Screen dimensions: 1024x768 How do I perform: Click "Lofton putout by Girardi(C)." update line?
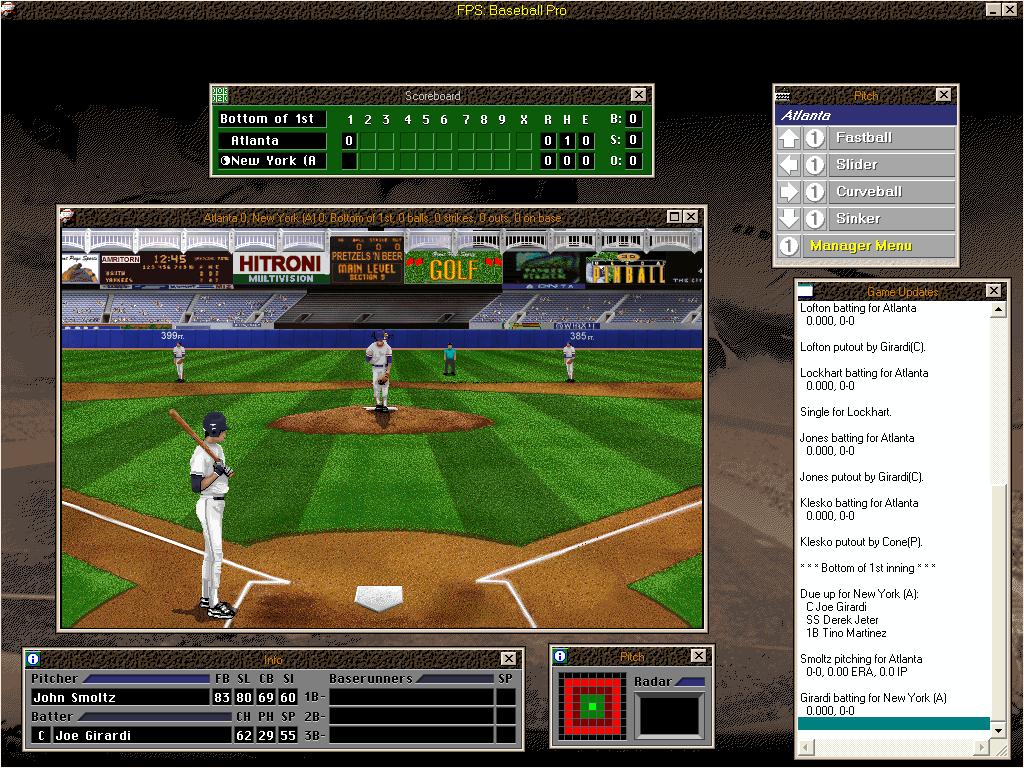[863, 347]
